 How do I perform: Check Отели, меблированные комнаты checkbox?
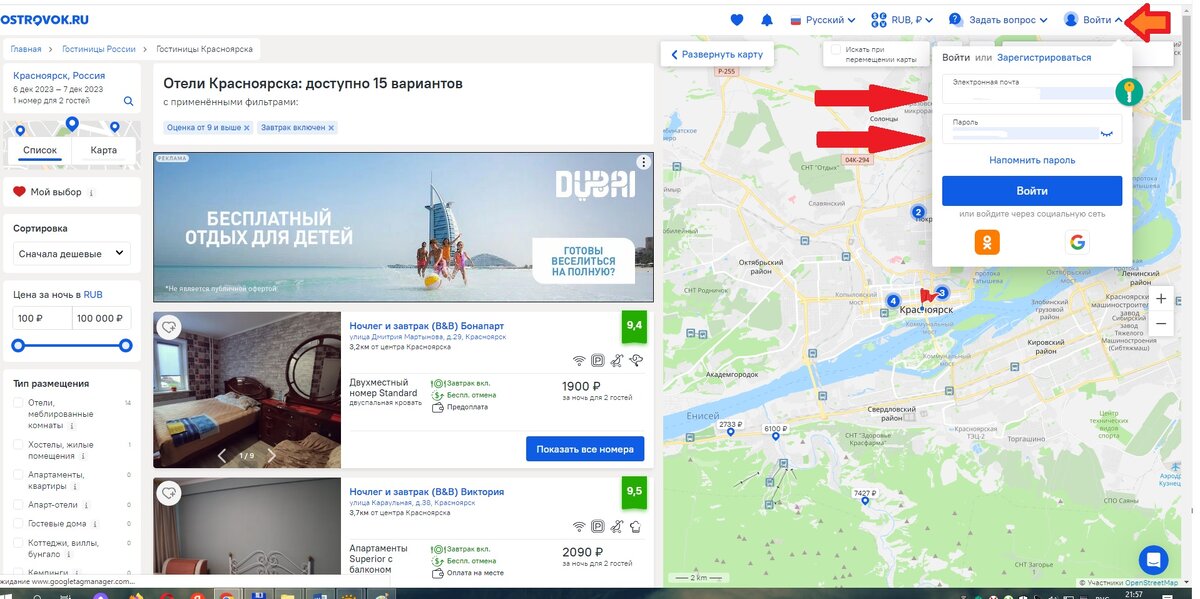tap(18, 403)
